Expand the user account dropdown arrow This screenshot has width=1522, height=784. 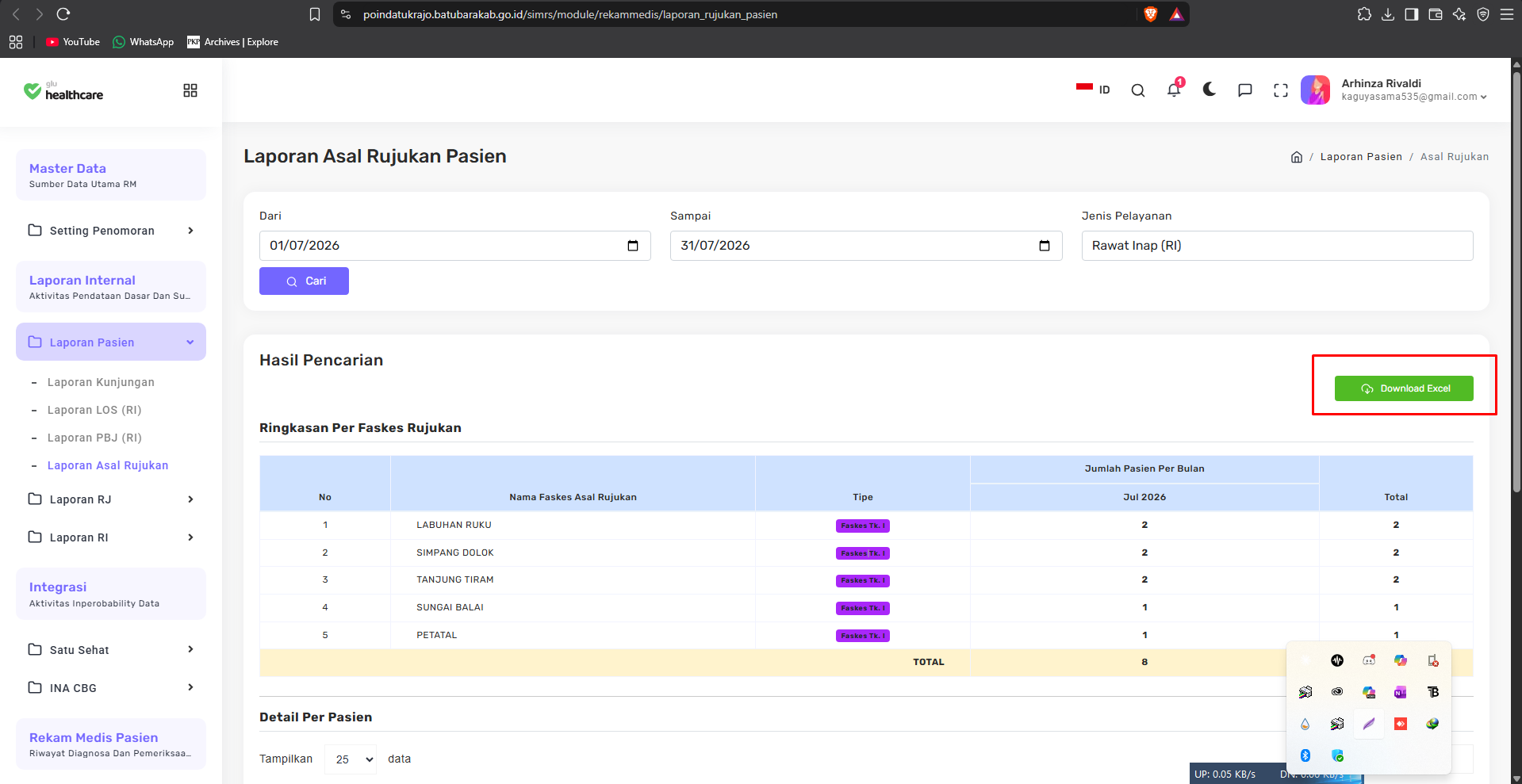coord(1483,98)
